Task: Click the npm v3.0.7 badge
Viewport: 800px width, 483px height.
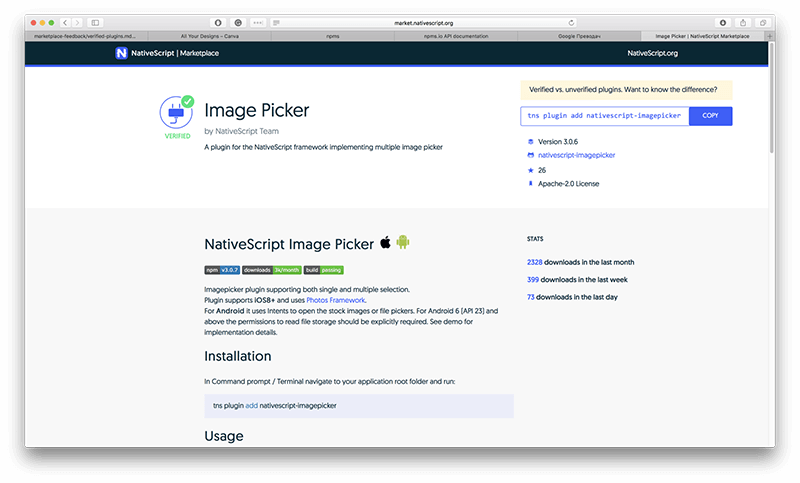Action: click(x=222, y=270)
